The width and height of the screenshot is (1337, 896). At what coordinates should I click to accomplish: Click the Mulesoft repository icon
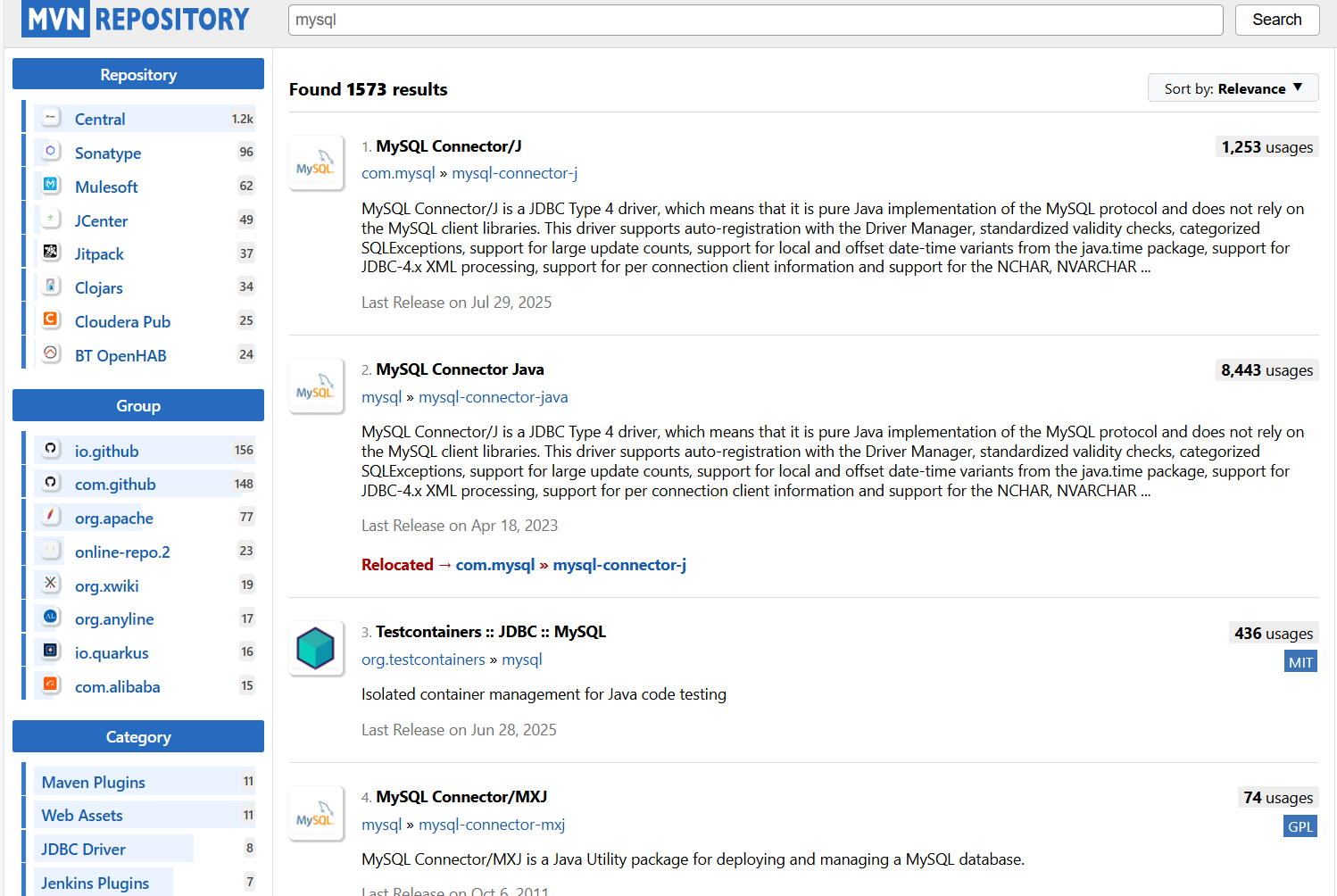tap(51, 186)
